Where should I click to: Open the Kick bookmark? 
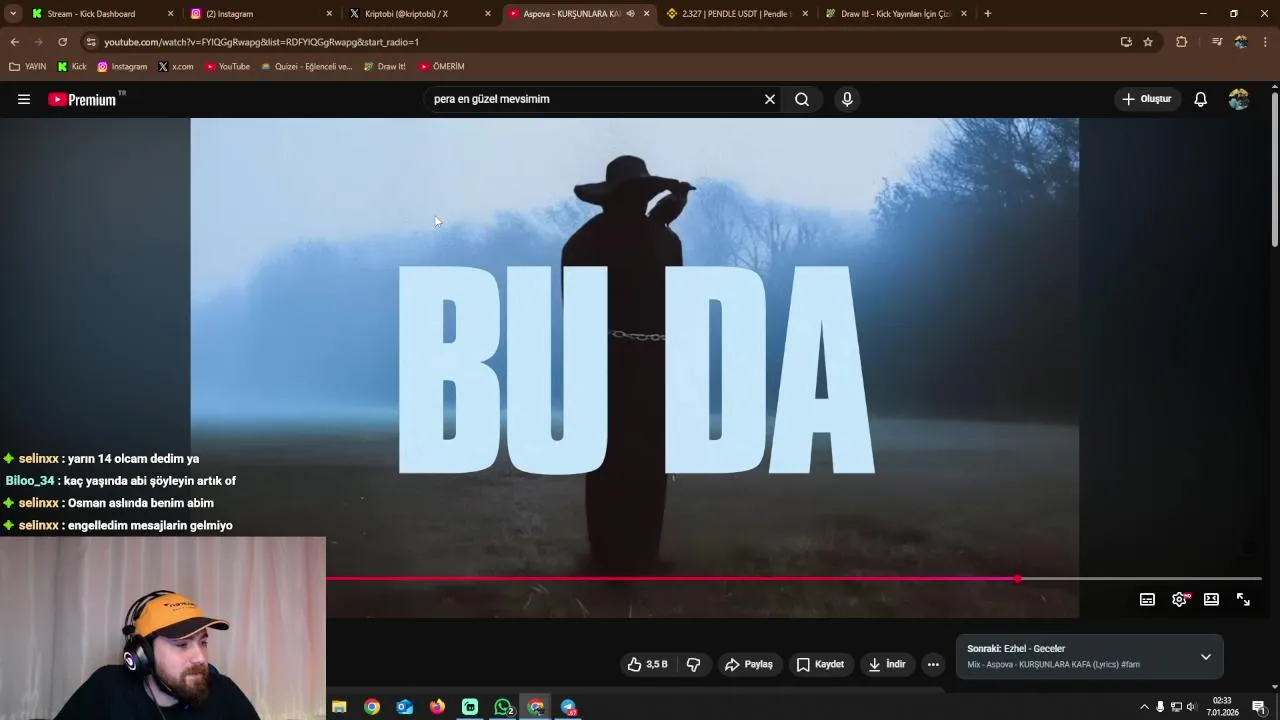[72, 67]
